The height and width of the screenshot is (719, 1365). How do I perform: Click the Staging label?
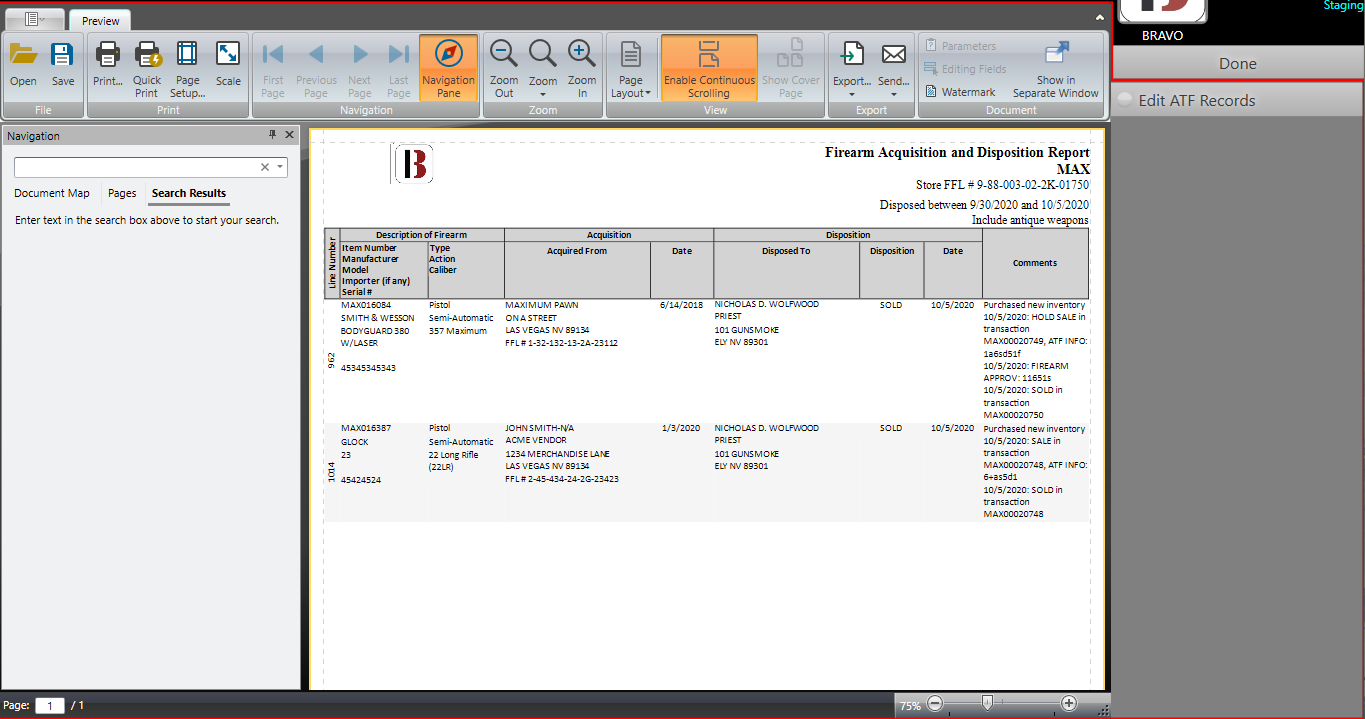[1343, 5]
